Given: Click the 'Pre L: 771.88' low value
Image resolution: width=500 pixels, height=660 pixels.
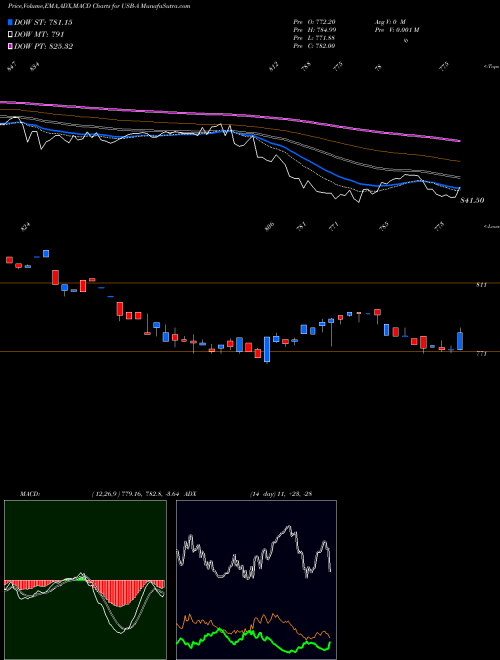Looking at the screenshot, I should [314, 38].
